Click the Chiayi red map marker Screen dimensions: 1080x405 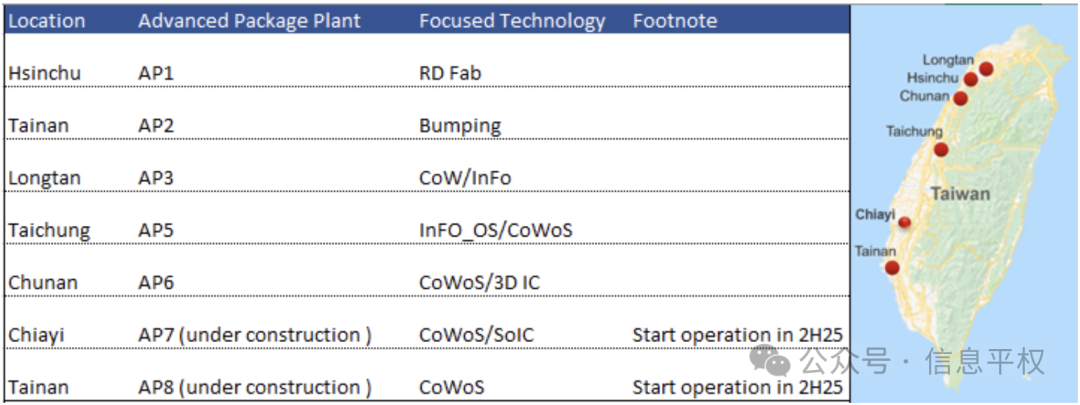coord(904,222)
